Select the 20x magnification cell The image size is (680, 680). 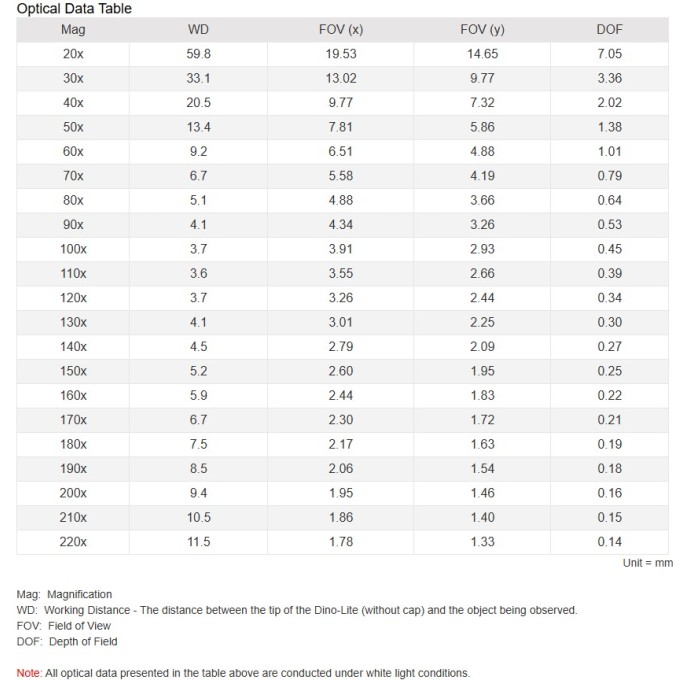[x=73, y=54]
